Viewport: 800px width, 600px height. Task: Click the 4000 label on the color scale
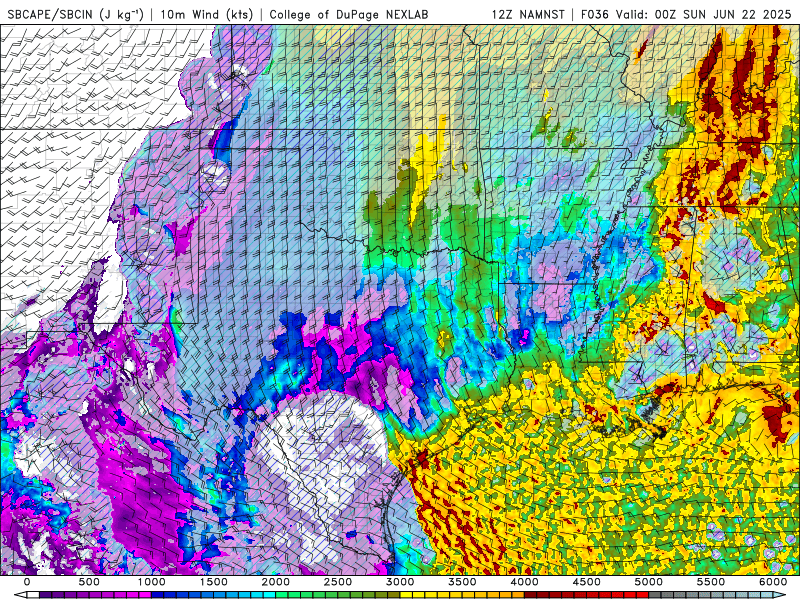[524, 582]
